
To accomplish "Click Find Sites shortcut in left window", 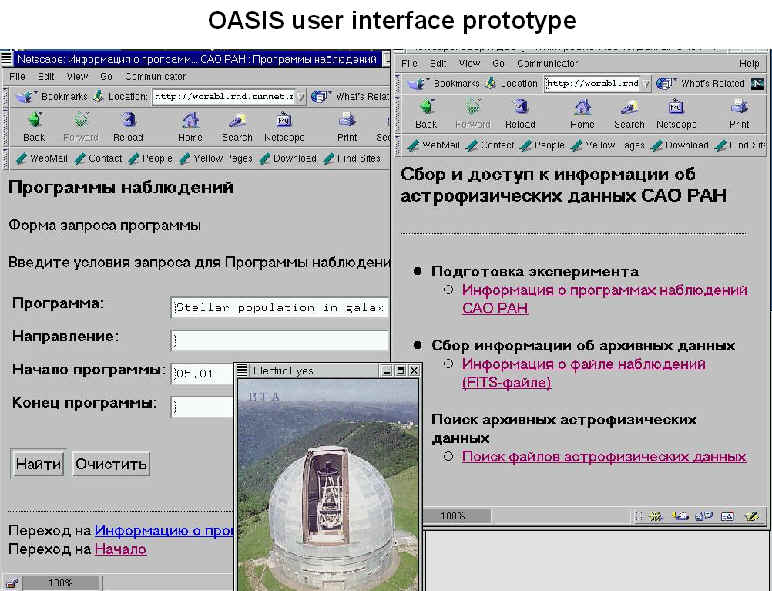I will (353, 159).
